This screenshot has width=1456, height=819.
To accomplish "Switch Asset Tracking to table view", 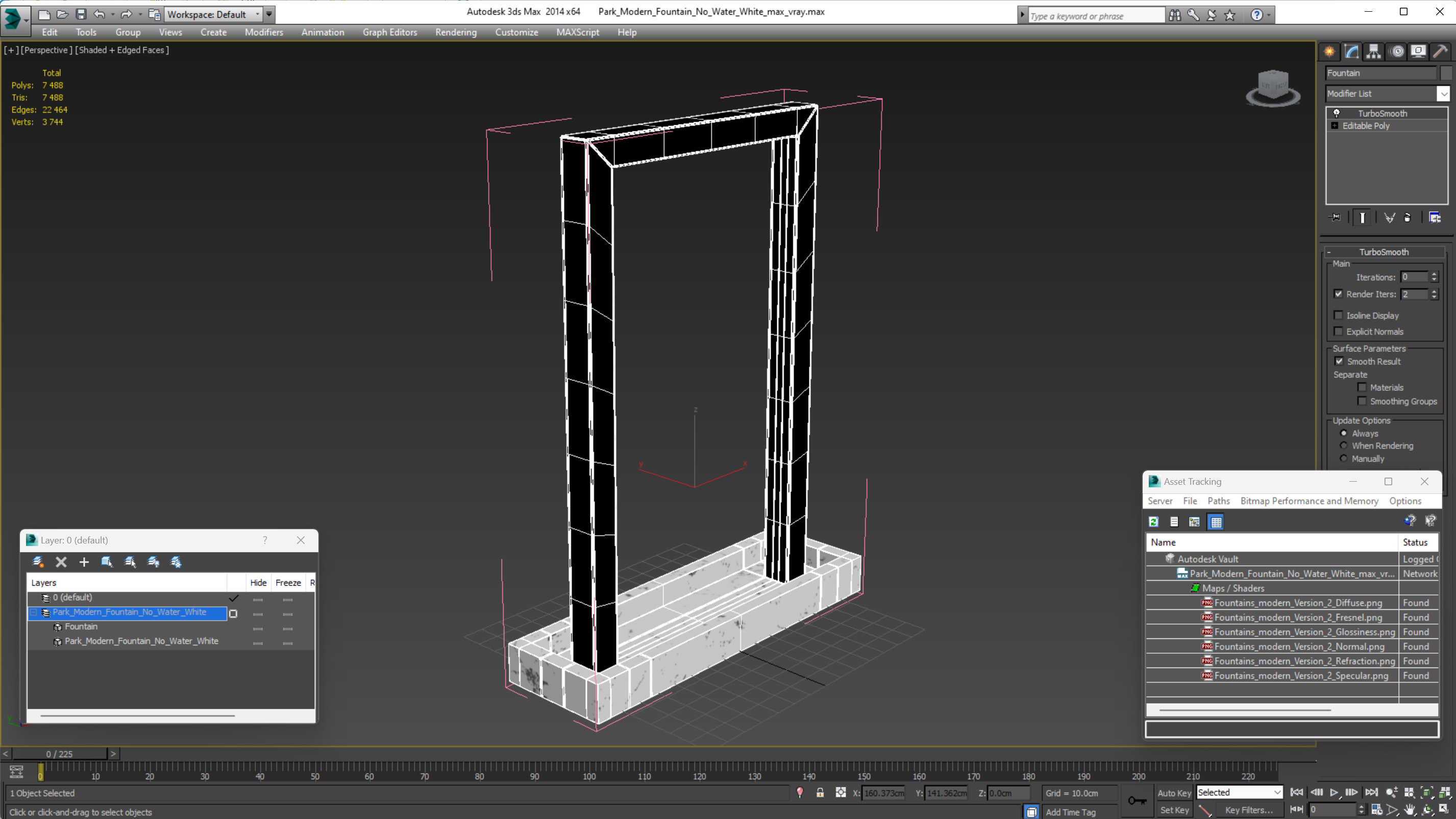I will tap(1216, 522).
